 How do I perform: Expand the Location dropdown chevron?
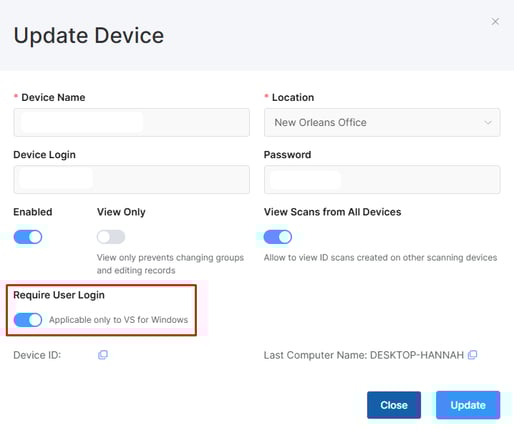coord(488,123)
